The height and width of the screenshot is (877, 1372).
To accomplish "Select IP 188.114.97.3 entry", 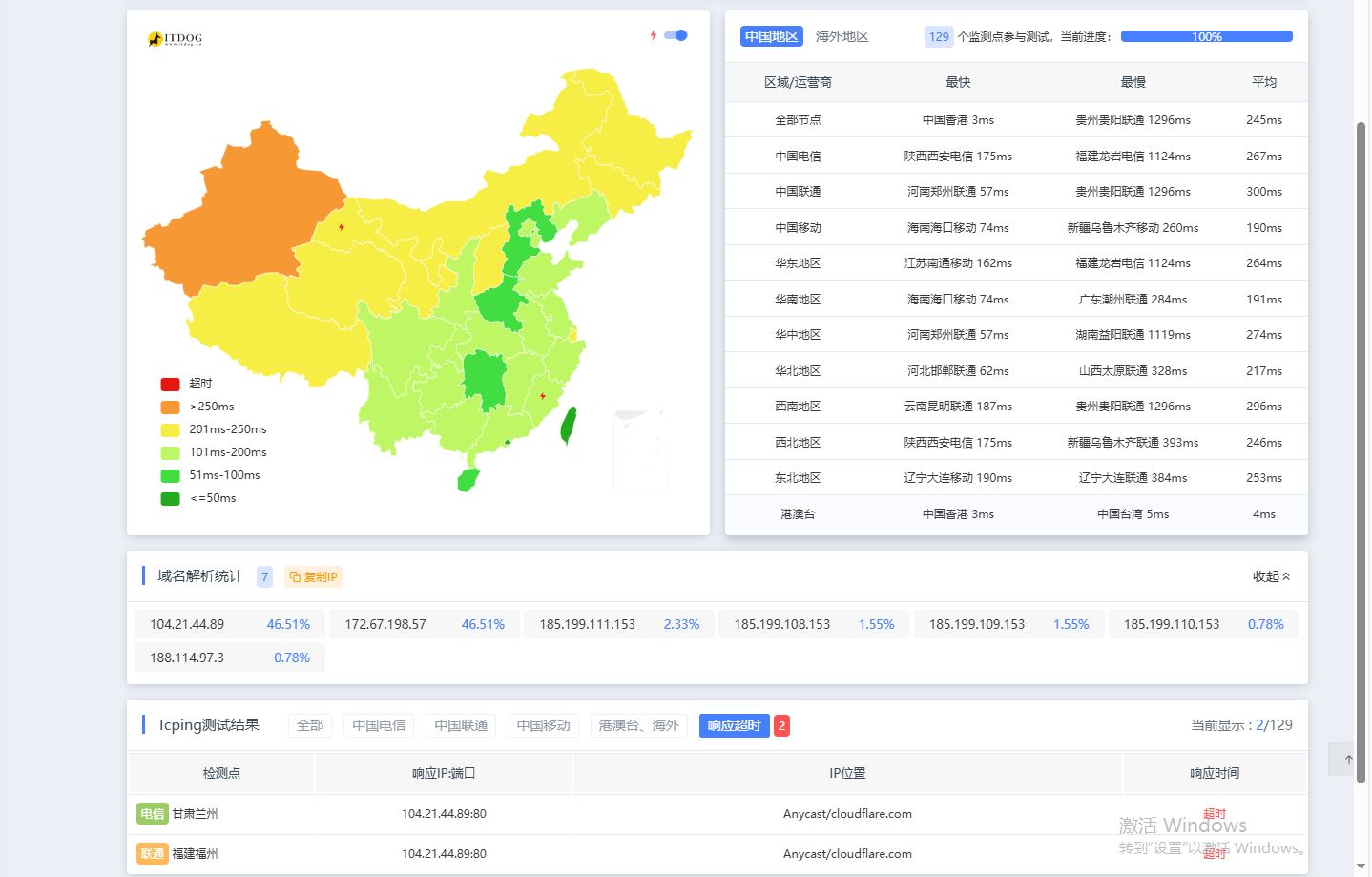I will (230, 658).
